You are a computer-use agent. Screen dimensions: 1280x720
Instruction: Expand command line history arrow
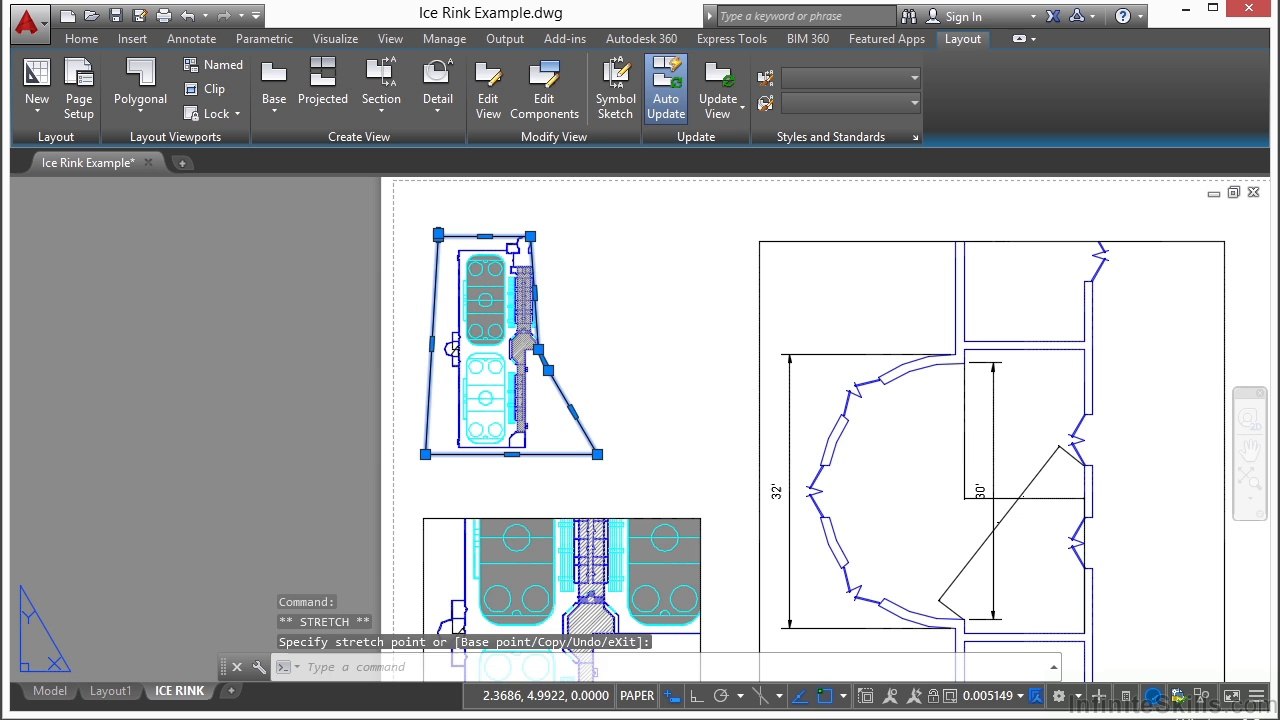[x=1053, y=667]
